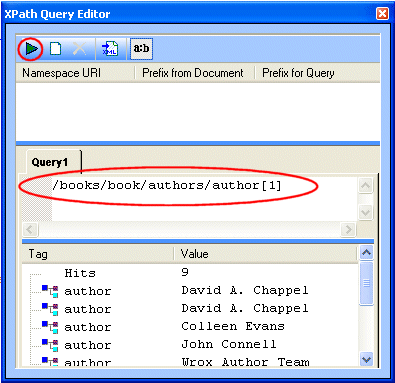
Task: Click the XML document import icon
Action: pos(110,49)
